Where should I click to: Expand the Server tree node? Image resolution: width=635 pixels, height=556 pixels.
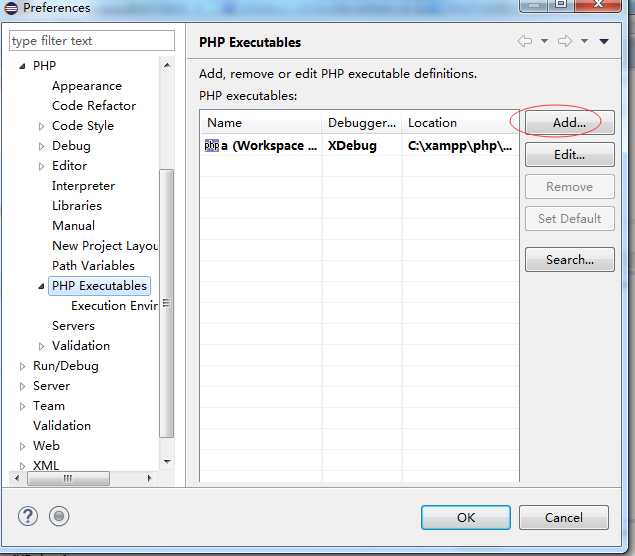(22, 386)
